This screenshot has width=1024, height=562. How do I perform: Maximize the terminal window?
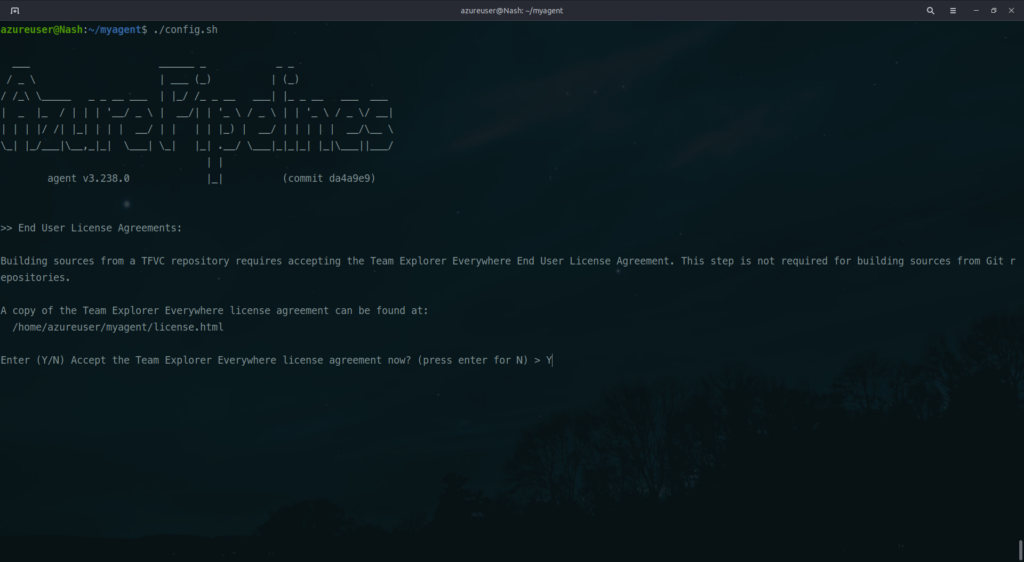993,10
